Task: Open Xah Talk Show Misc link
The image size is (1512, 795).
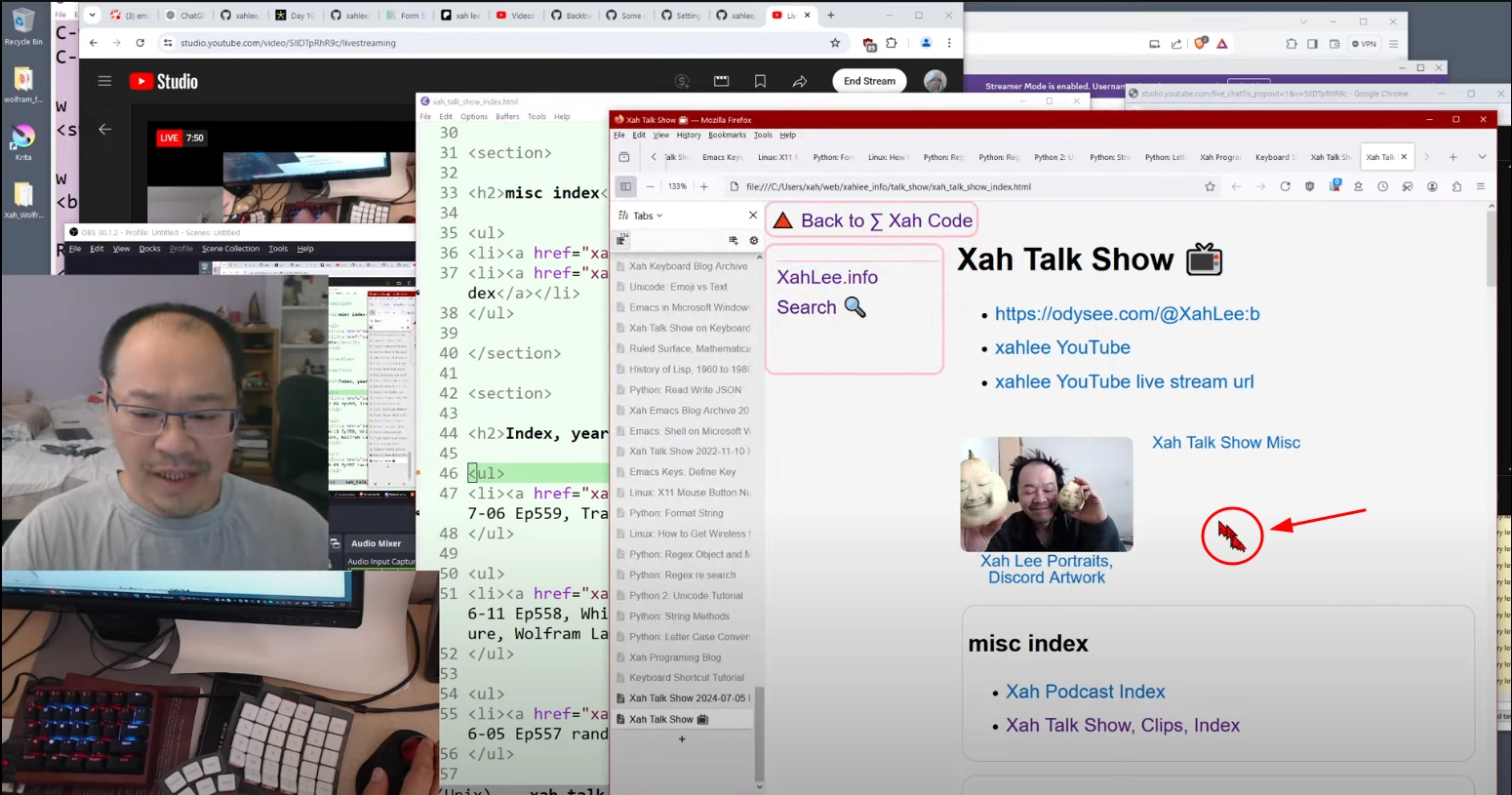Action: pyautogui.click(x=1225, y=443)
